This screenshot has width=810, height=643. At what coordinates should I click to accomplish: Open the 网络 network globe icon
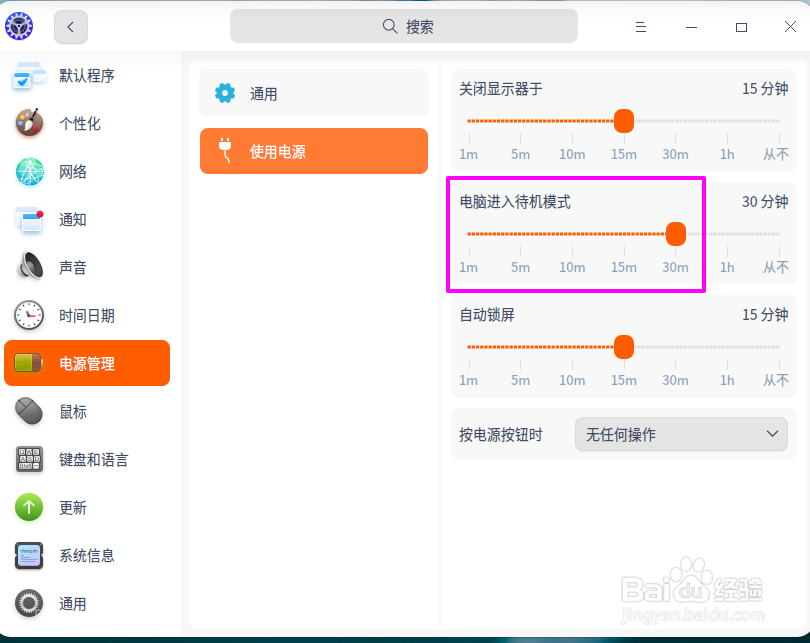click(29, 171)
